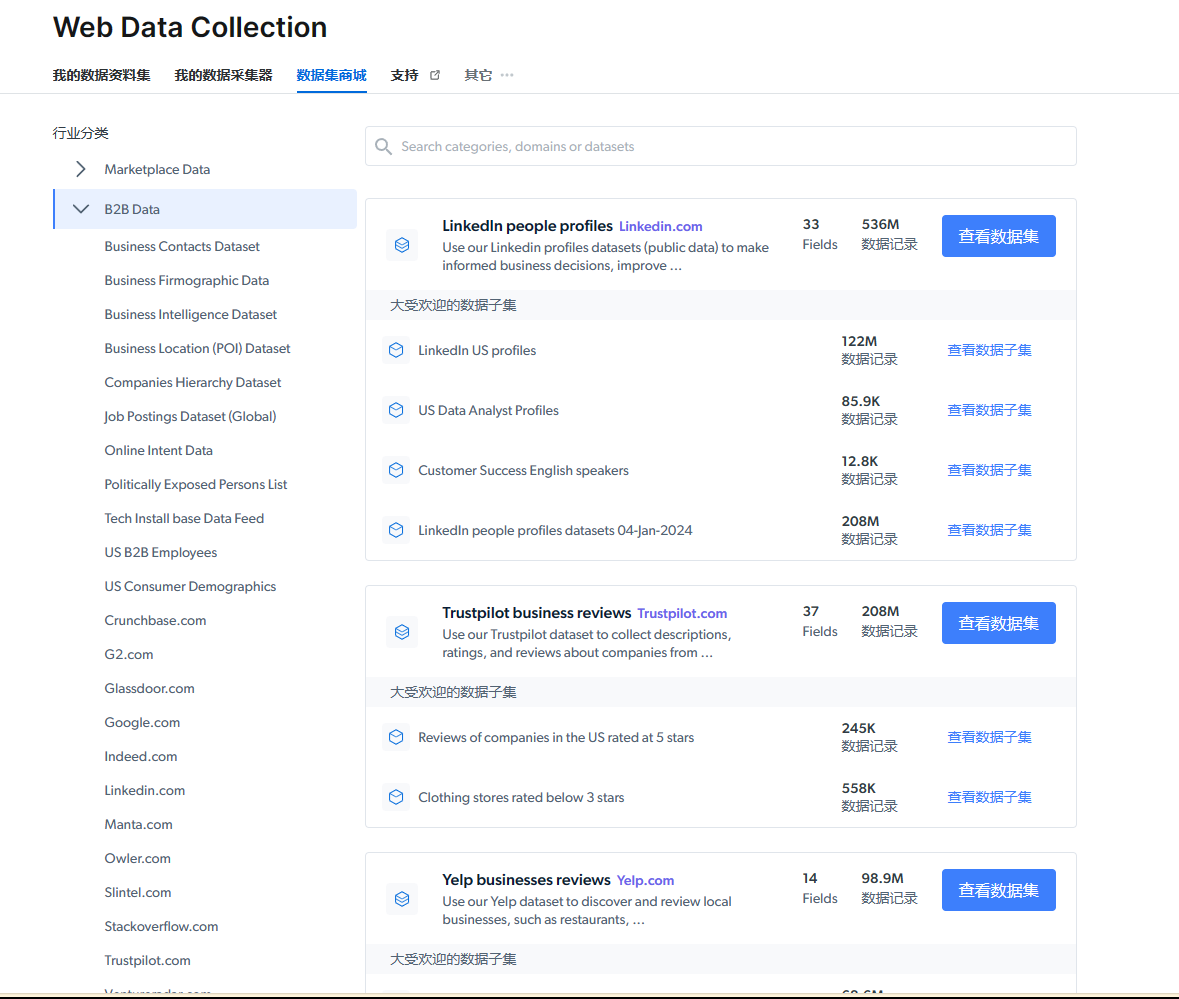This screenshot has width=1179, height=999.
Task: Select Job Postings Dataset (Global)
Action: (x=190, y=416)
